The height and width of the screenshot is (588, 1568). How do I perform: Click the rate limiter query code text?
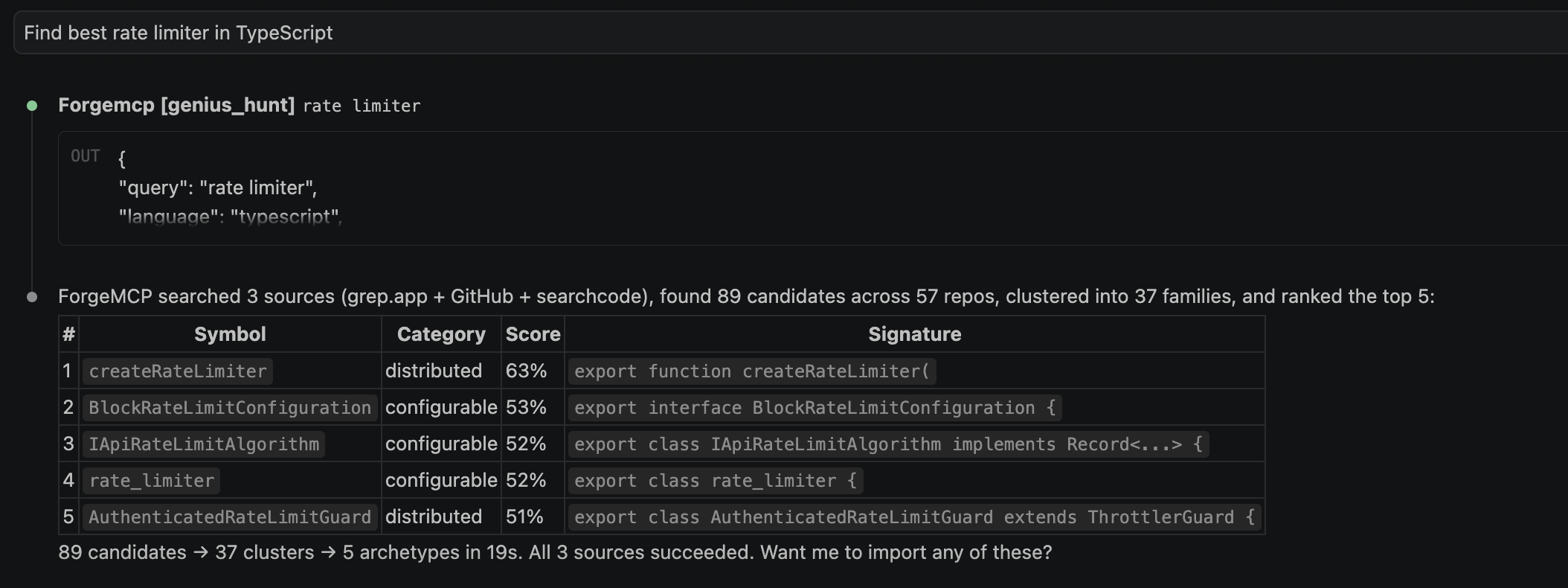(x=362, y=106)
